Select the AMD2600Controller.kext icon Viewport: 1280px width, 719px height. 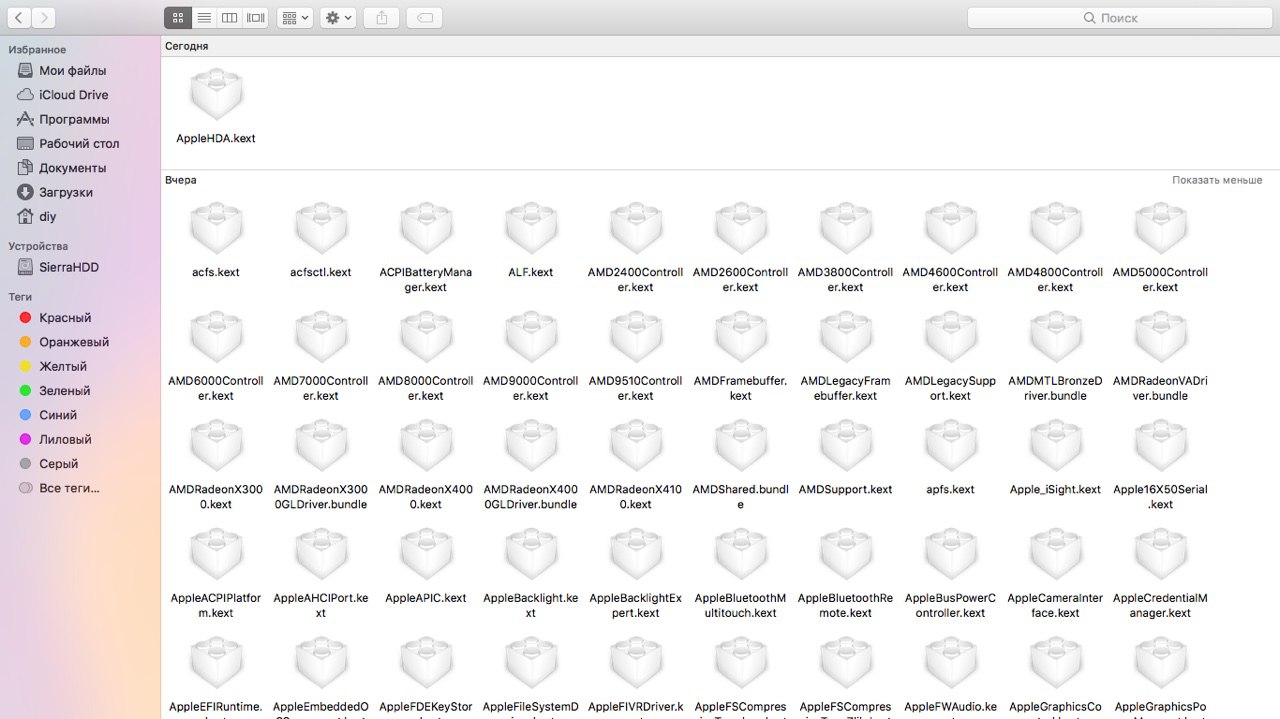point(741,228)
